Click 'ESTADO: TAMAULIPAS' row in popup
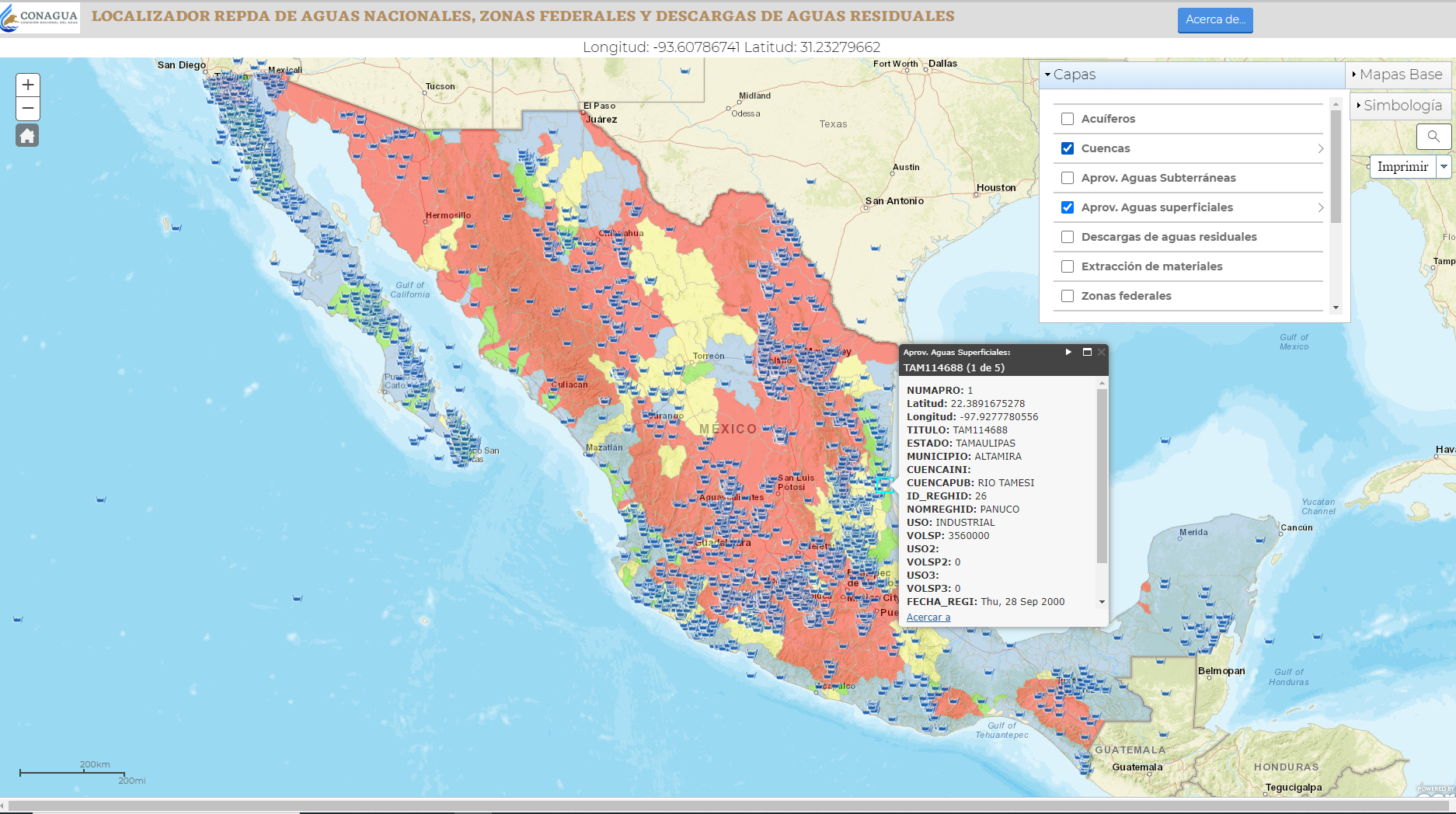The image size is (1456, 814). (x=961, y=444)
